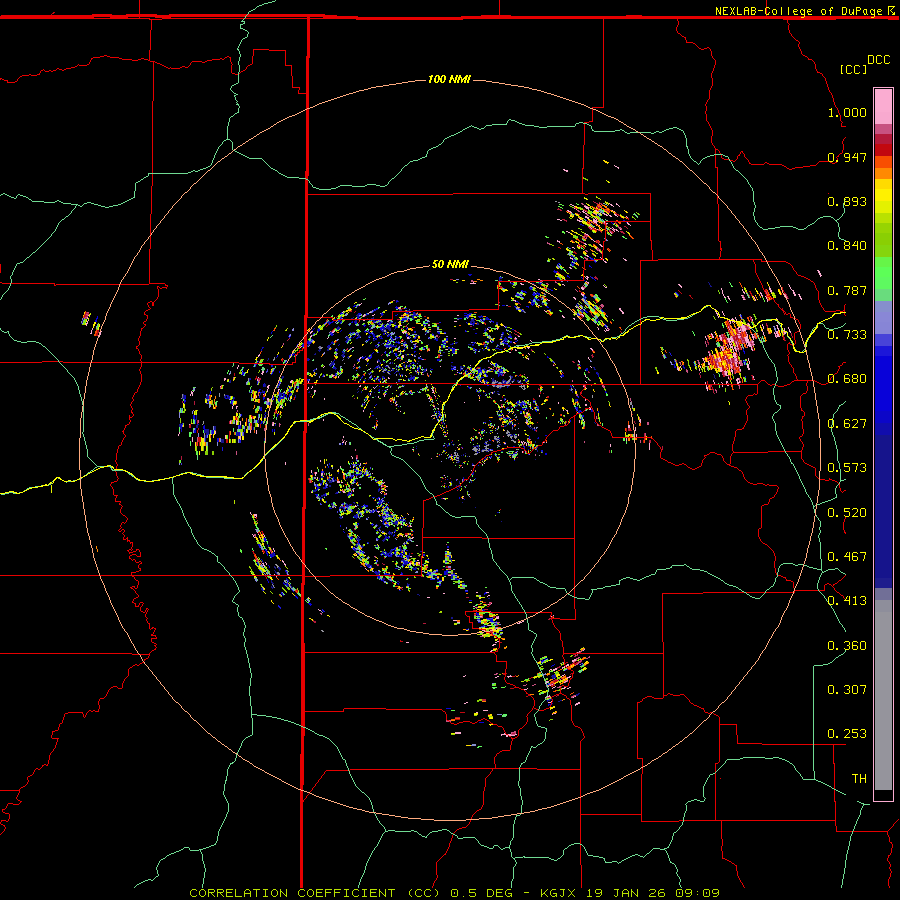Viewport: 900px width, 900px height.
Task: Click the 0.840 legend value
Action: 847,246
